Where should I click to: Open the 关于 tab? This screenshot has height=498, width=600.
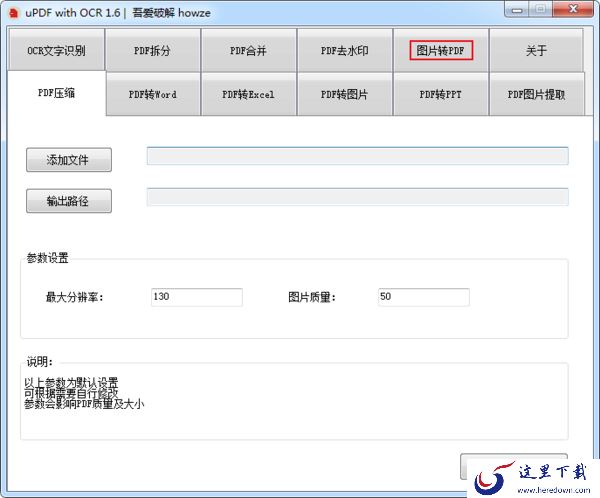(536, 50)
